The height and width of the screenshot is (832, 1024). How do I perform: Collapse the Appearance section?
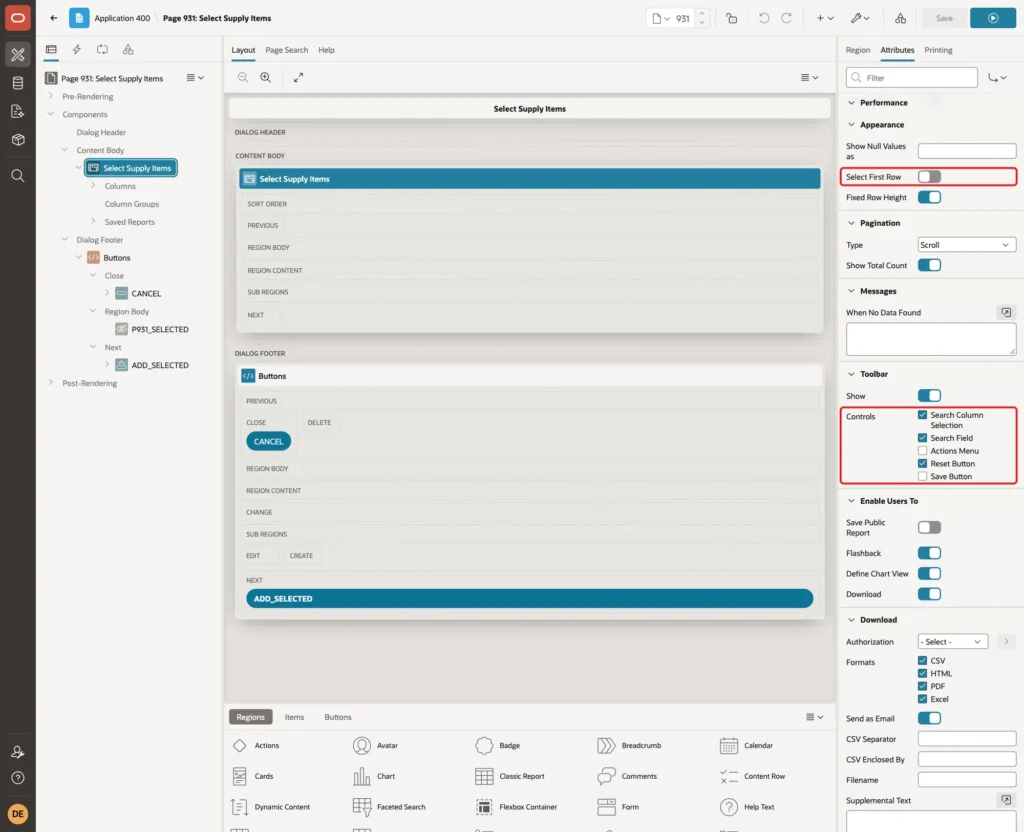[x=851, y=124]
